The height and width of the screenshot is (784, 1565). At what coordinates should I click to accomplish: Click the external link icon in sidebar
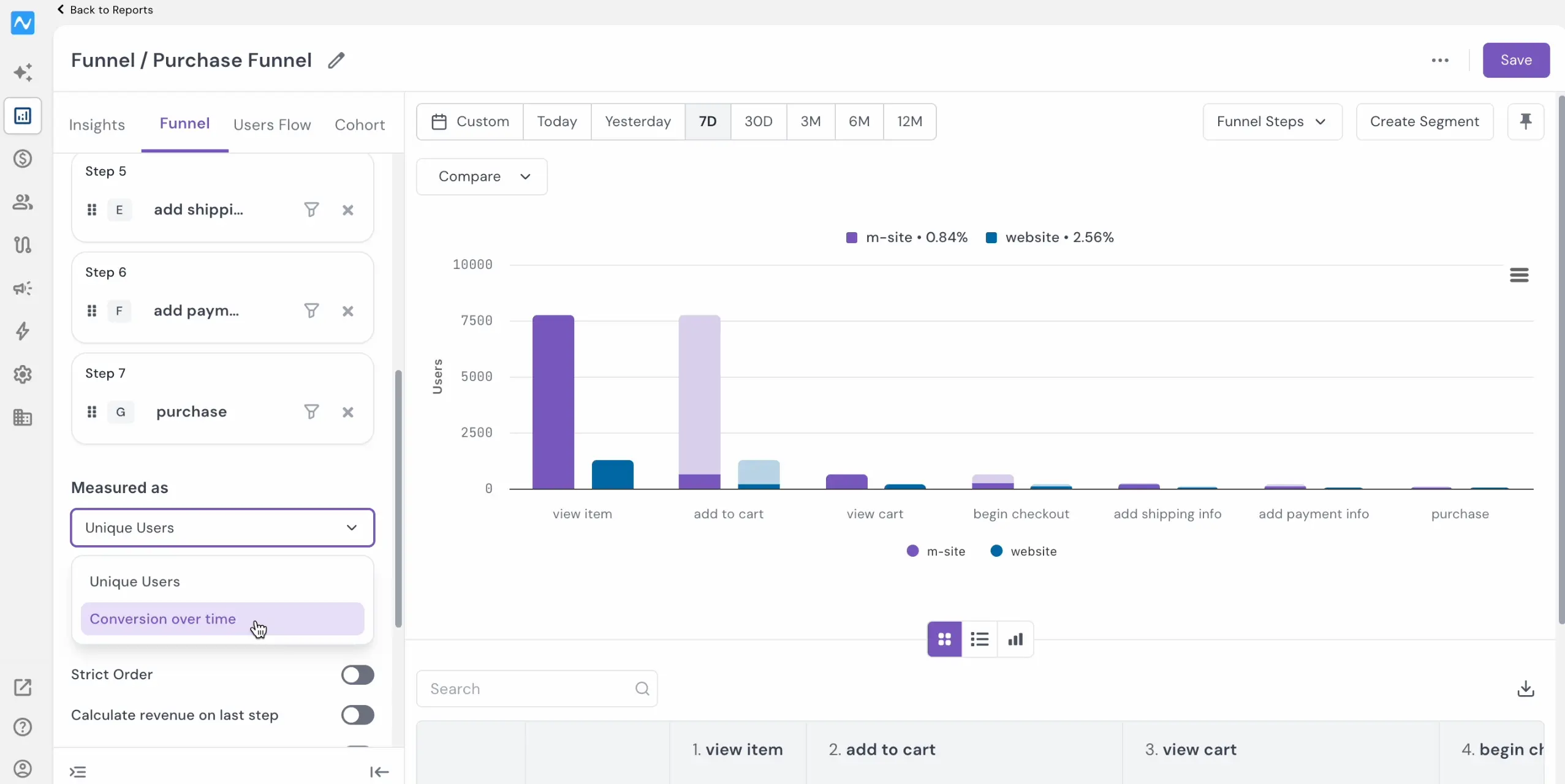point(23,687)
